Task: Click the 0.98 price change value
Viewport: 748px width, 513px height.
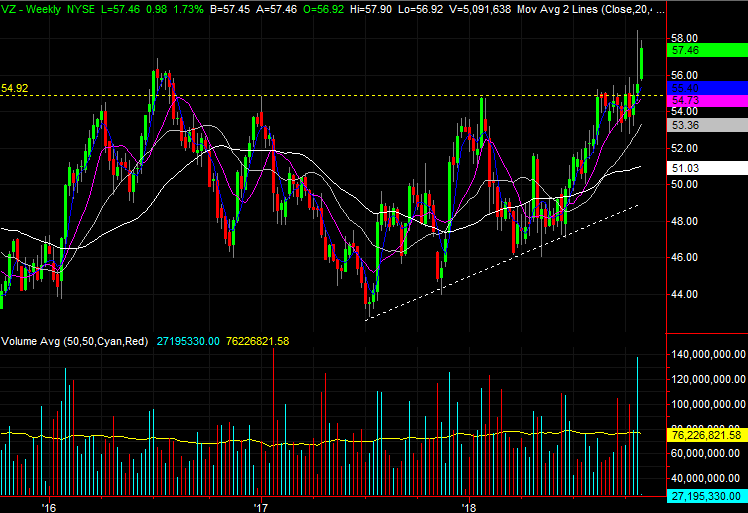Action: coord(157,9)
